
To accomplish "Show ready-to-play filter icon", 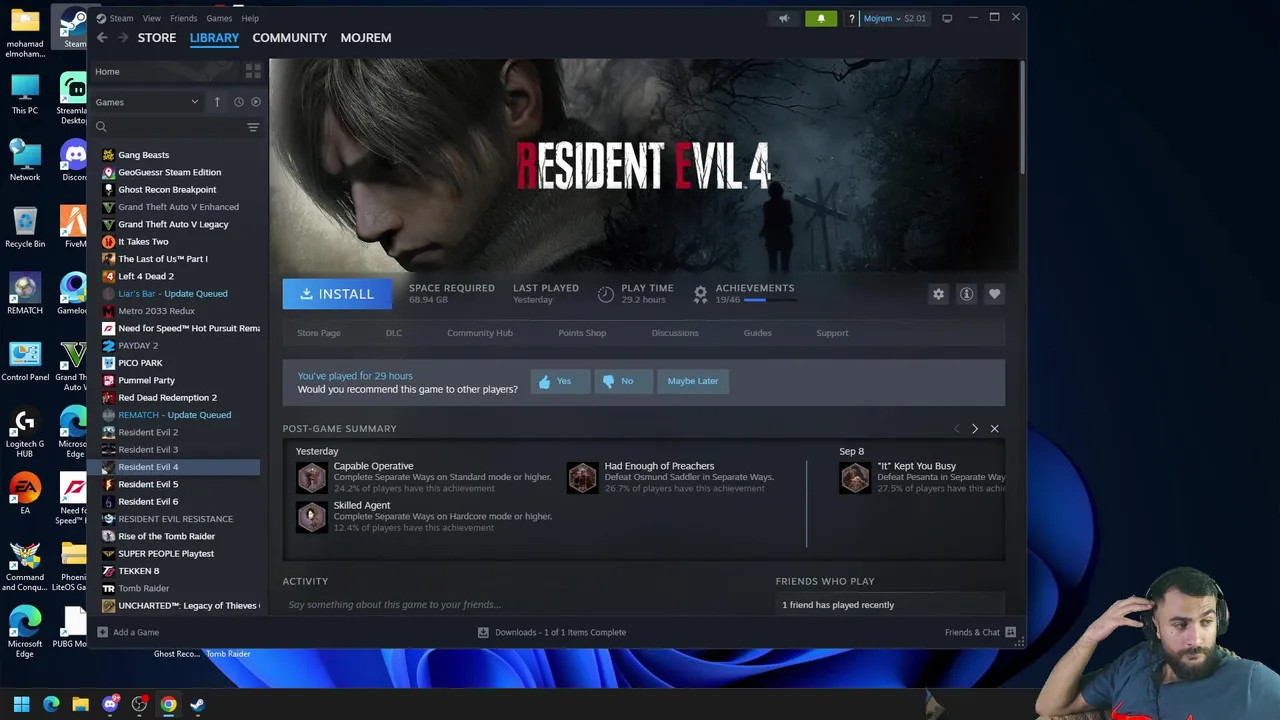I will tap(256, 102).
